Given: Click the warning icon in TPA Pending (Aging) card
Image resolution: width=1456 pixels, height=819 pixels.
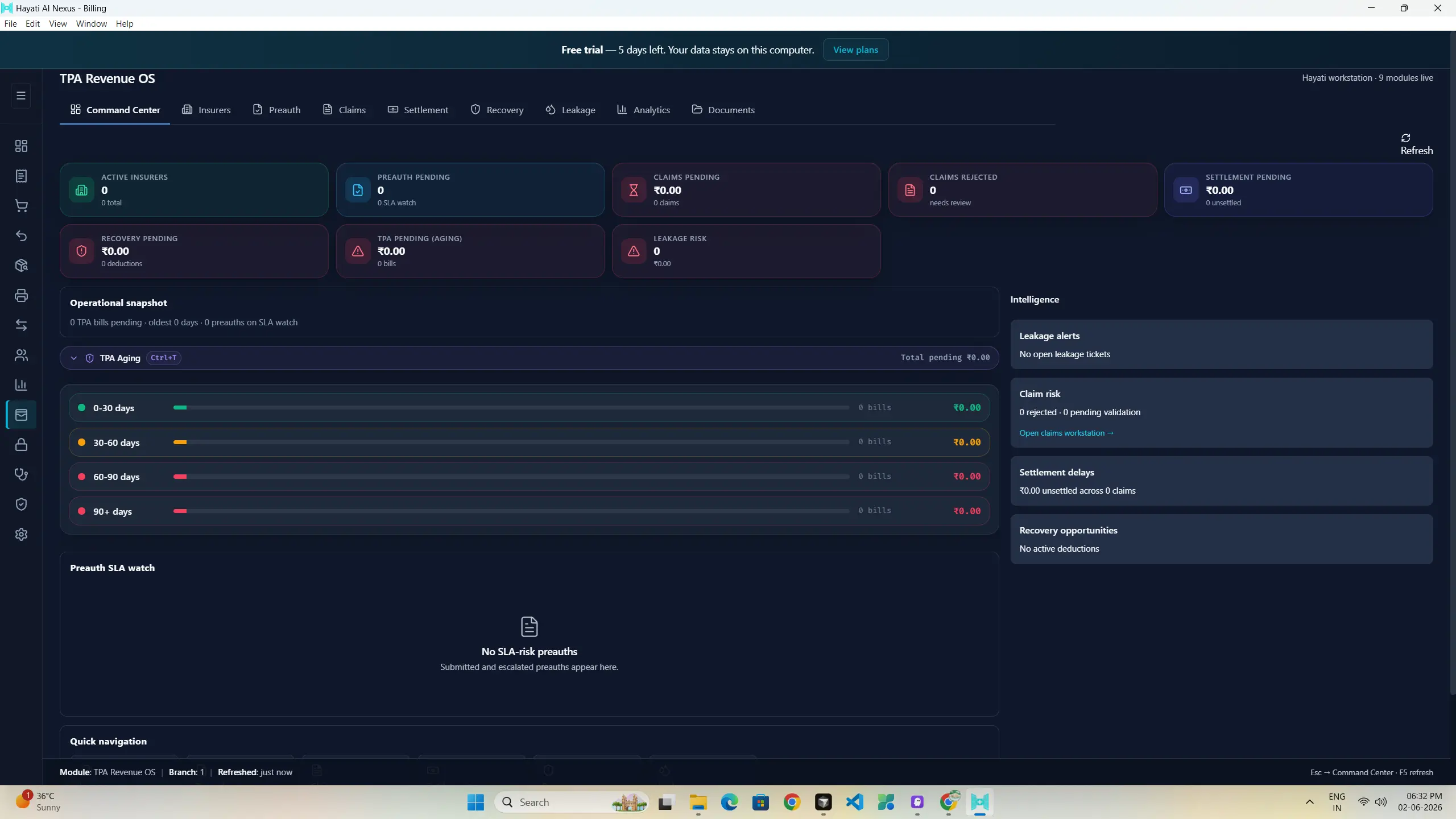Looking at the screenshot, I should pyautogui.click(x=358, y=251).
